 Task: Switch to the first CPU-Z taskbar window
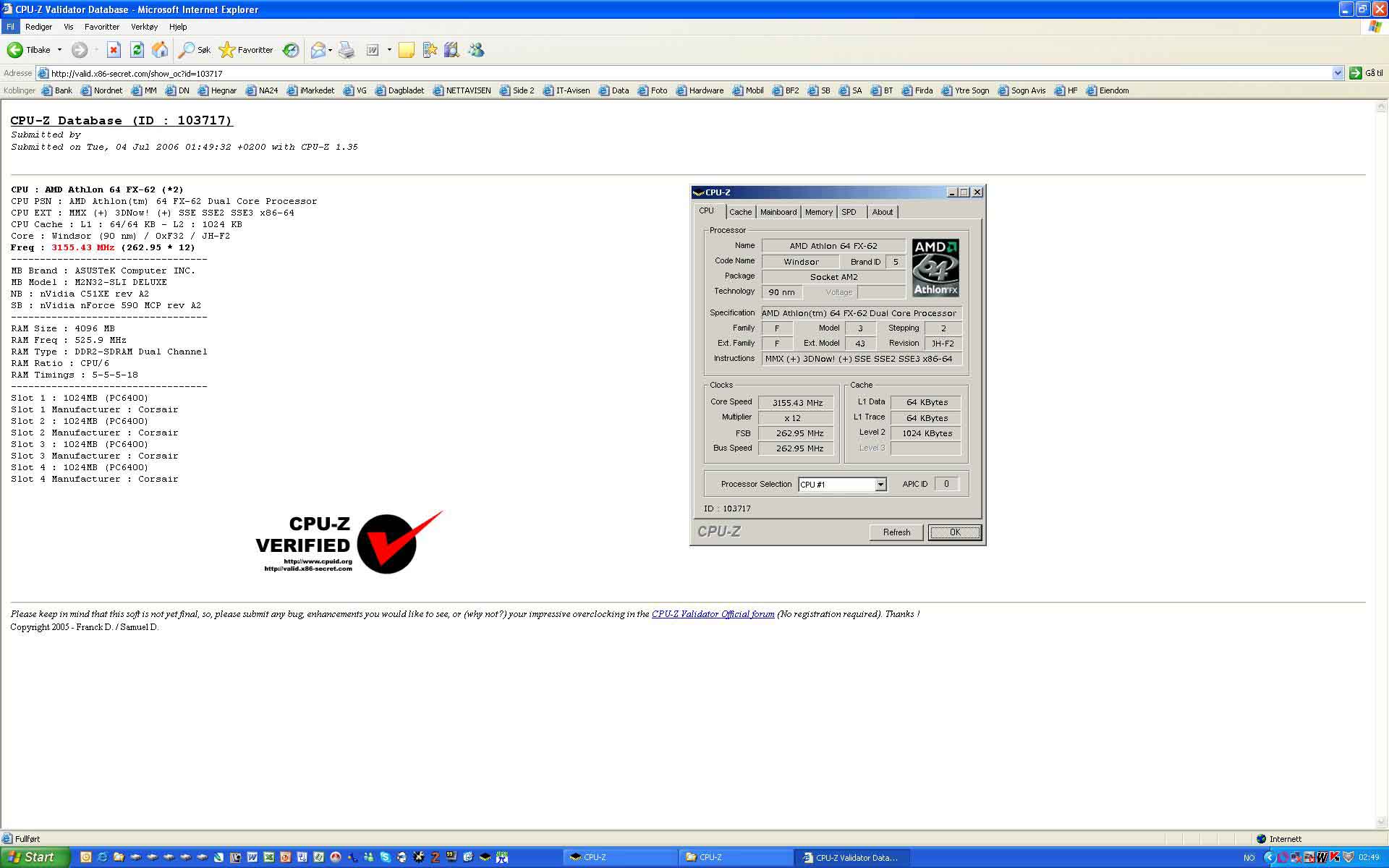619,857
